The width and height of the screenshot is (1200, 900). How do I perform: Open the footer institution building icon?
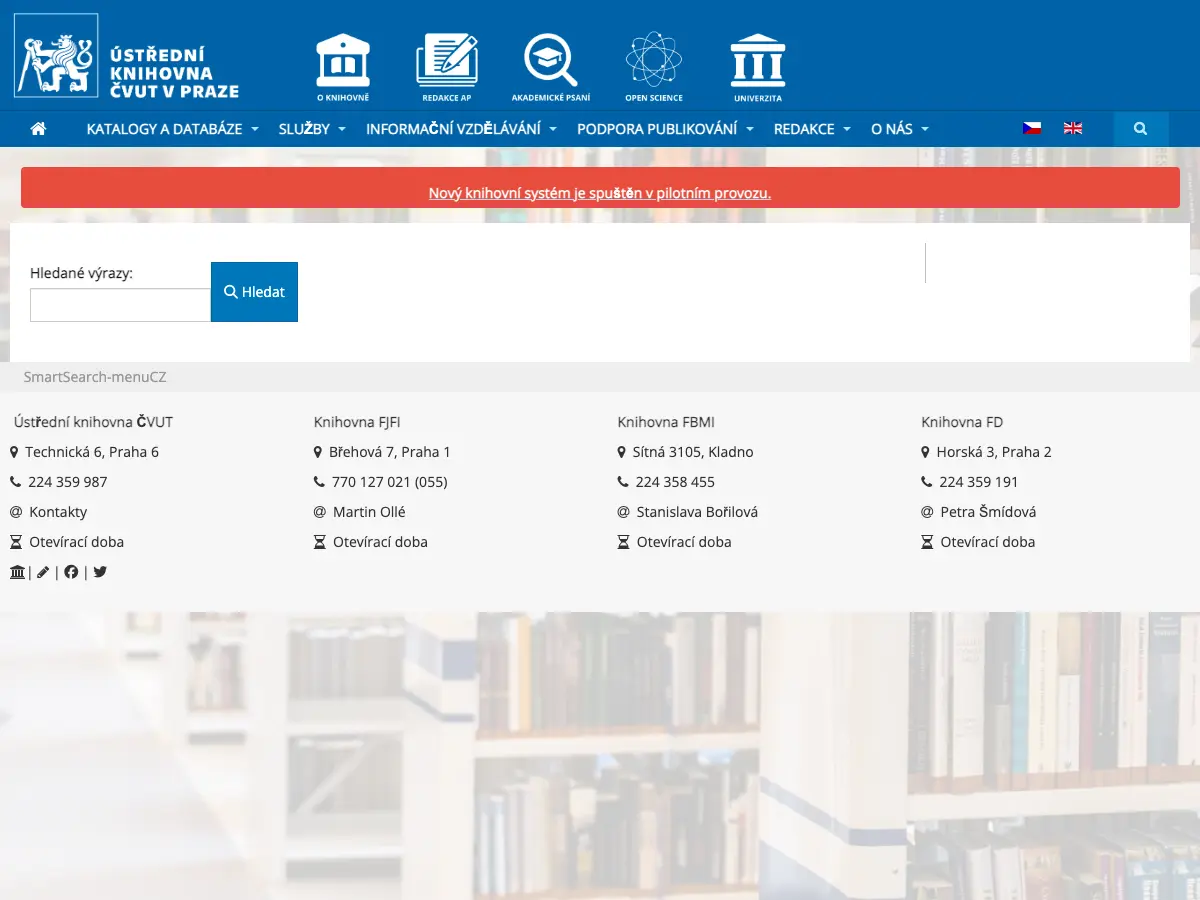coord(18,572)
